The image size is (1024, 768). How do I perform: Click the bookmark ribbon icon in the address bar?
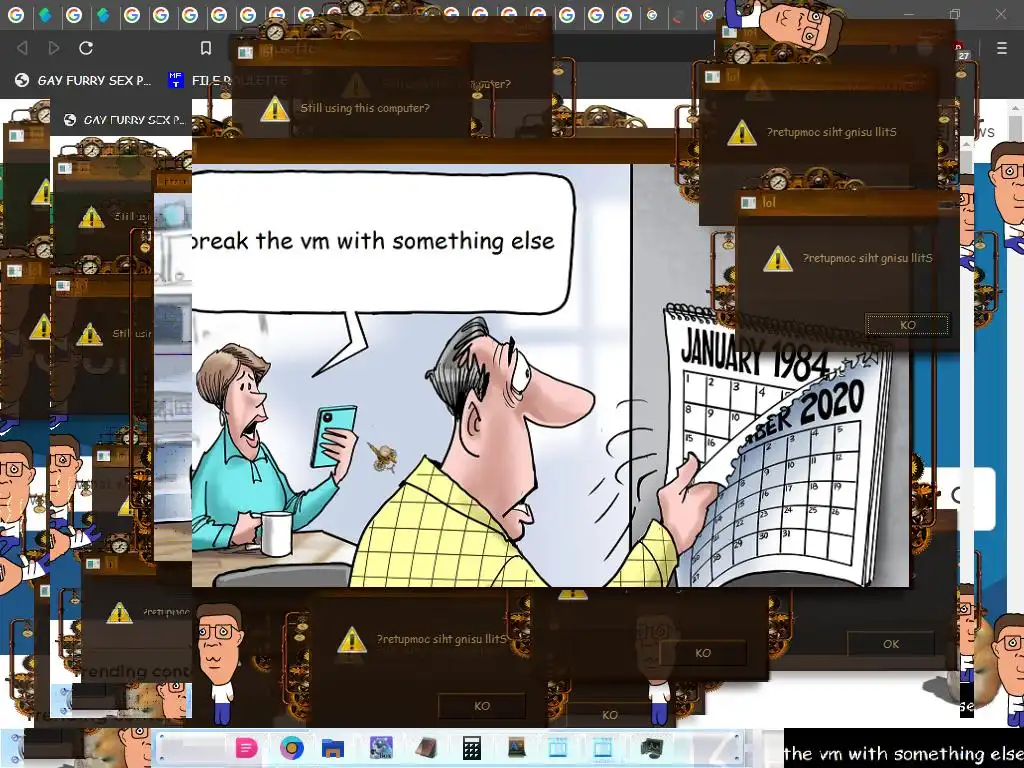pos(206,48)
